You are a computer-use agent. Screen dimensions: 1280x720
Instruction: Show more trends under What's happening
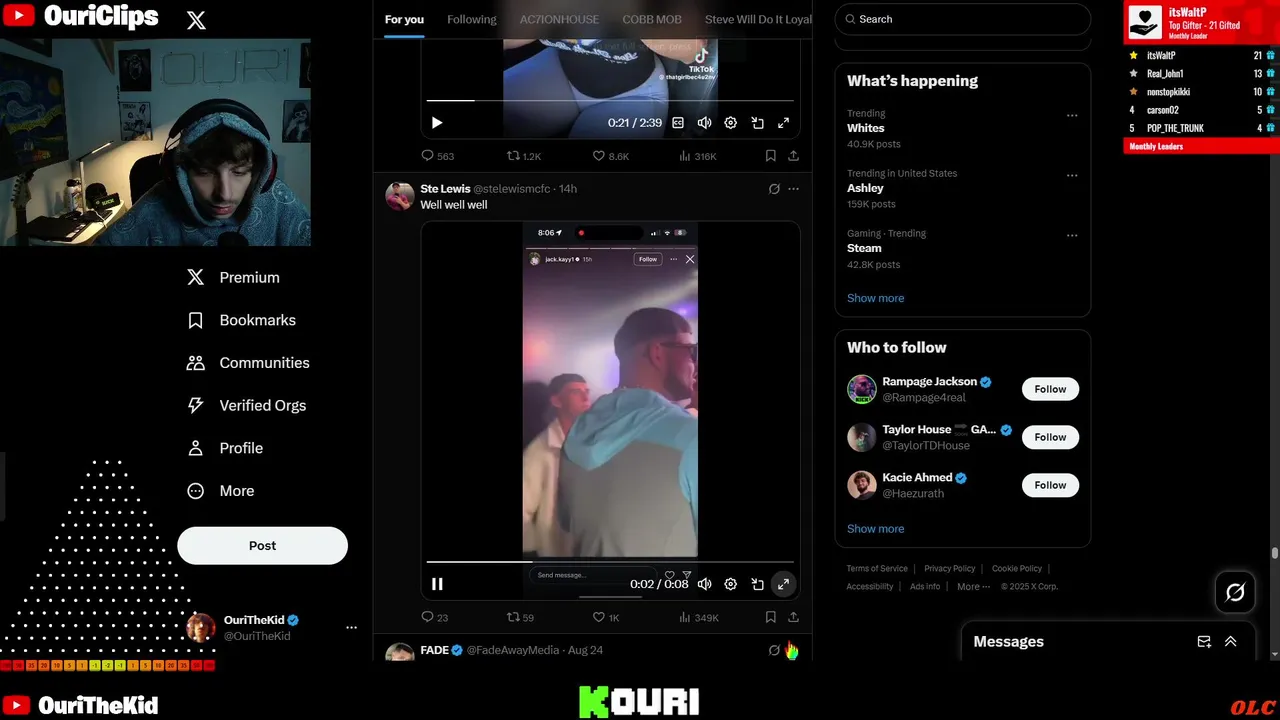(x=875, y=298)
